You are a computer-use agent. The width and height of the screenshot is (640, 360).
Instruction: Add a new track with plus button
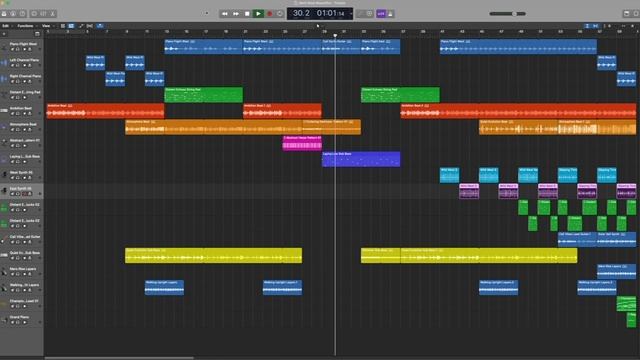[4, 34]
